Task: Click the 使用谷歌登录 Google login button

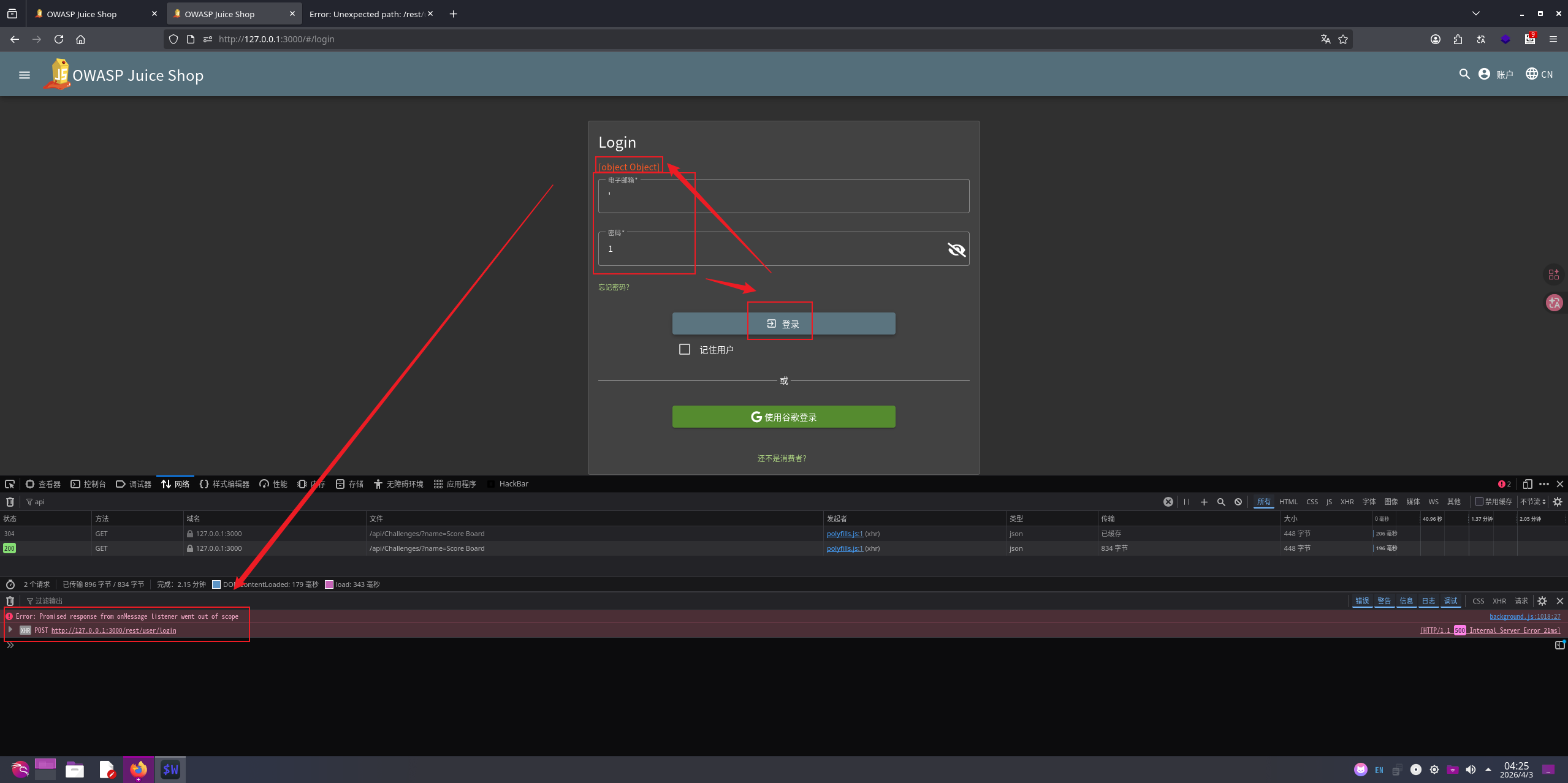Action: coord(783,417)
